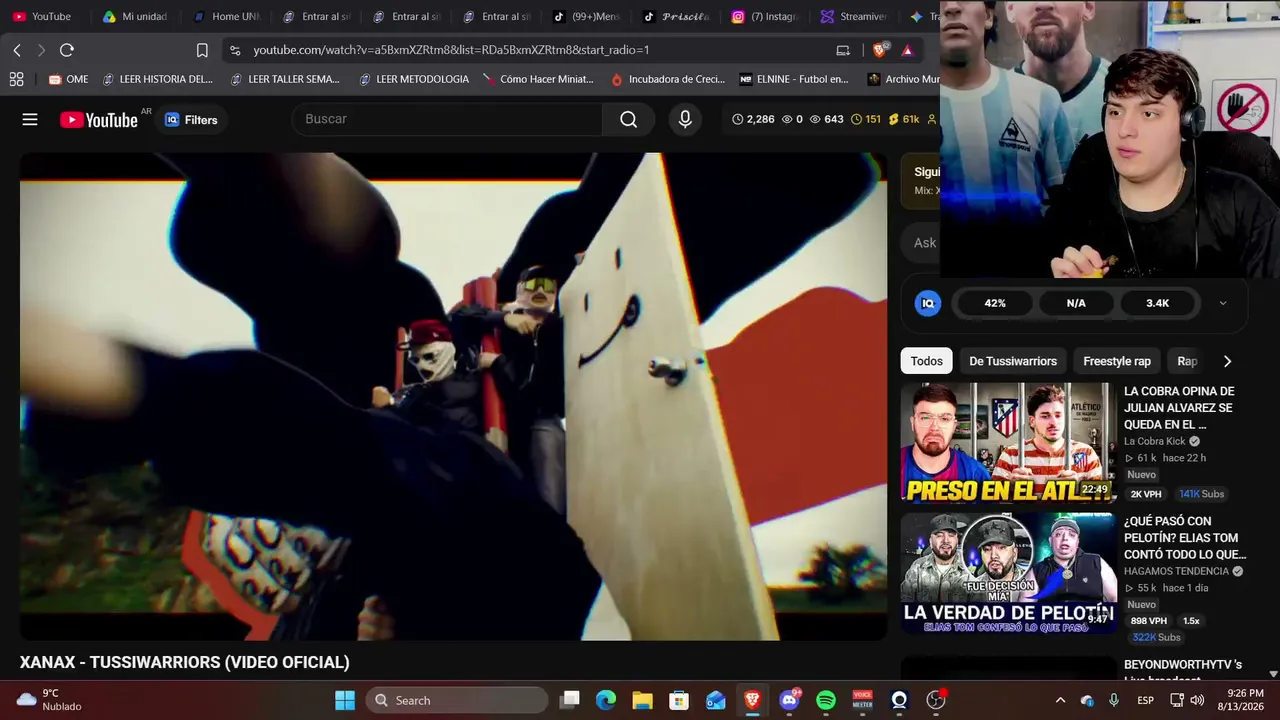Open LEER TALLER SEMA bookmark
Screen dimensions: 1280x720
[285, 79]
